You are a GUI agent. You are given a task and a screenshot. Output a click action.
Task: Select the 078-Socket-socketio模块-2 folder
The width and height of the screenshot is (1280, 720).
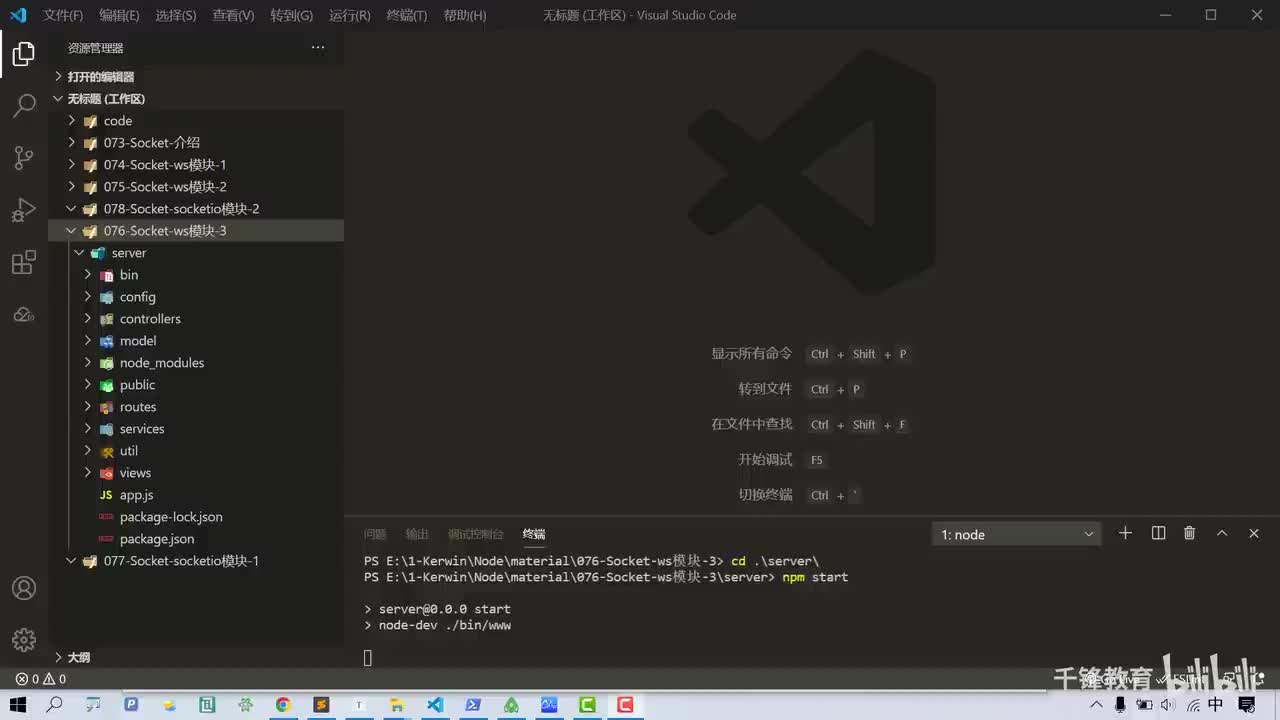[181, 209]
